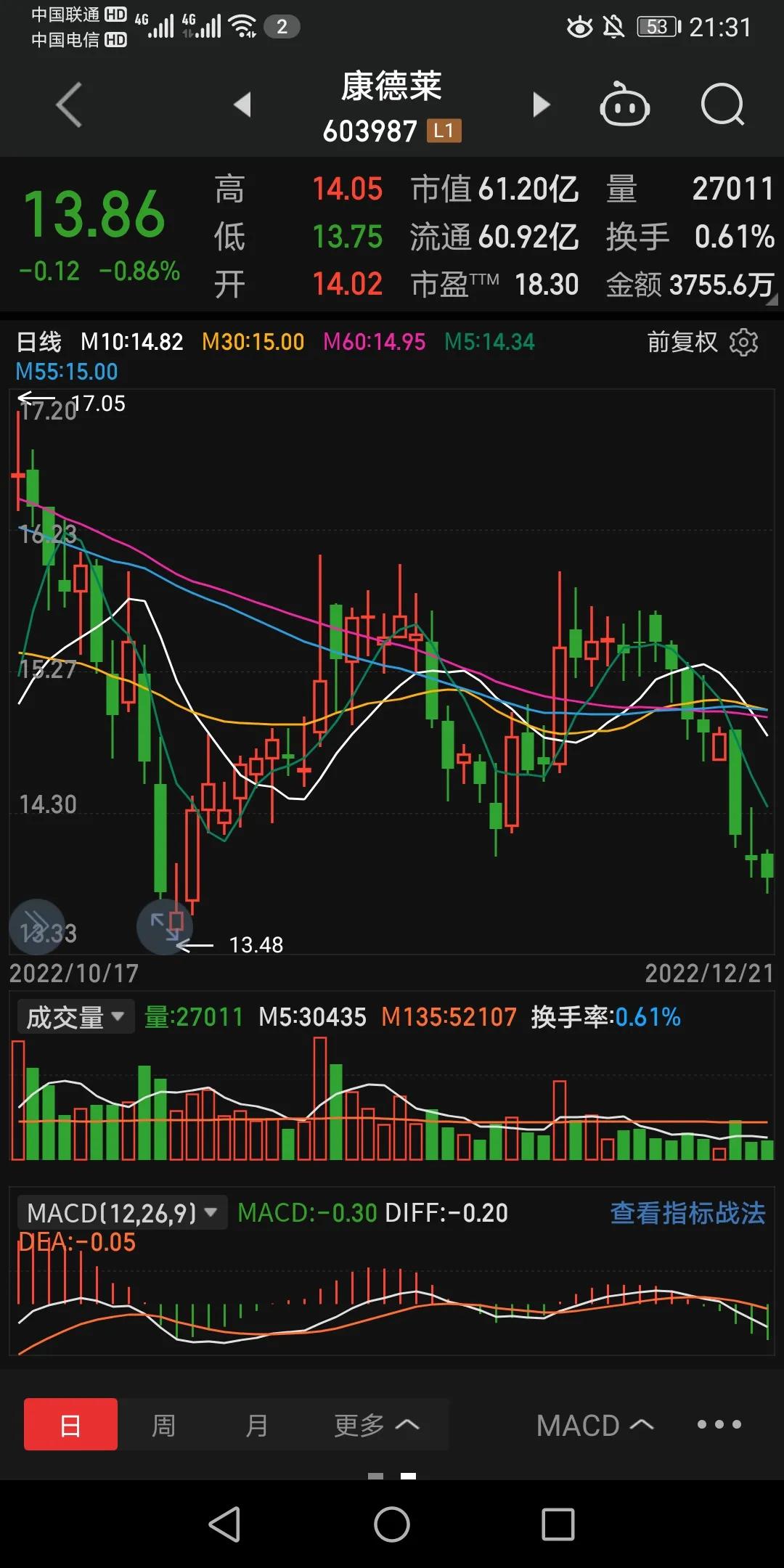Tap 市盈TTM value 18.30

(494, 285)
